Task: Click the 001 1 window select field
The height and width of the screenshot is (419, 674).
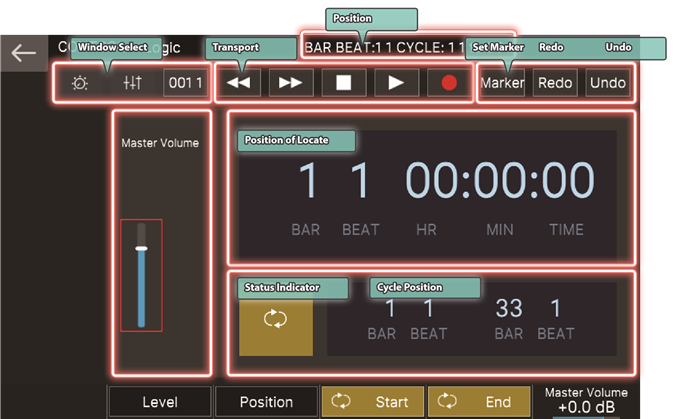Action: 186,83
